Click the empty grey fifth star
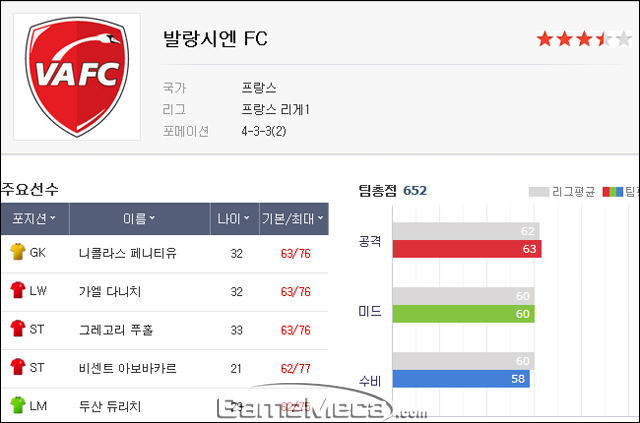Viewport: 640px width, 423px height. point(623,39)
